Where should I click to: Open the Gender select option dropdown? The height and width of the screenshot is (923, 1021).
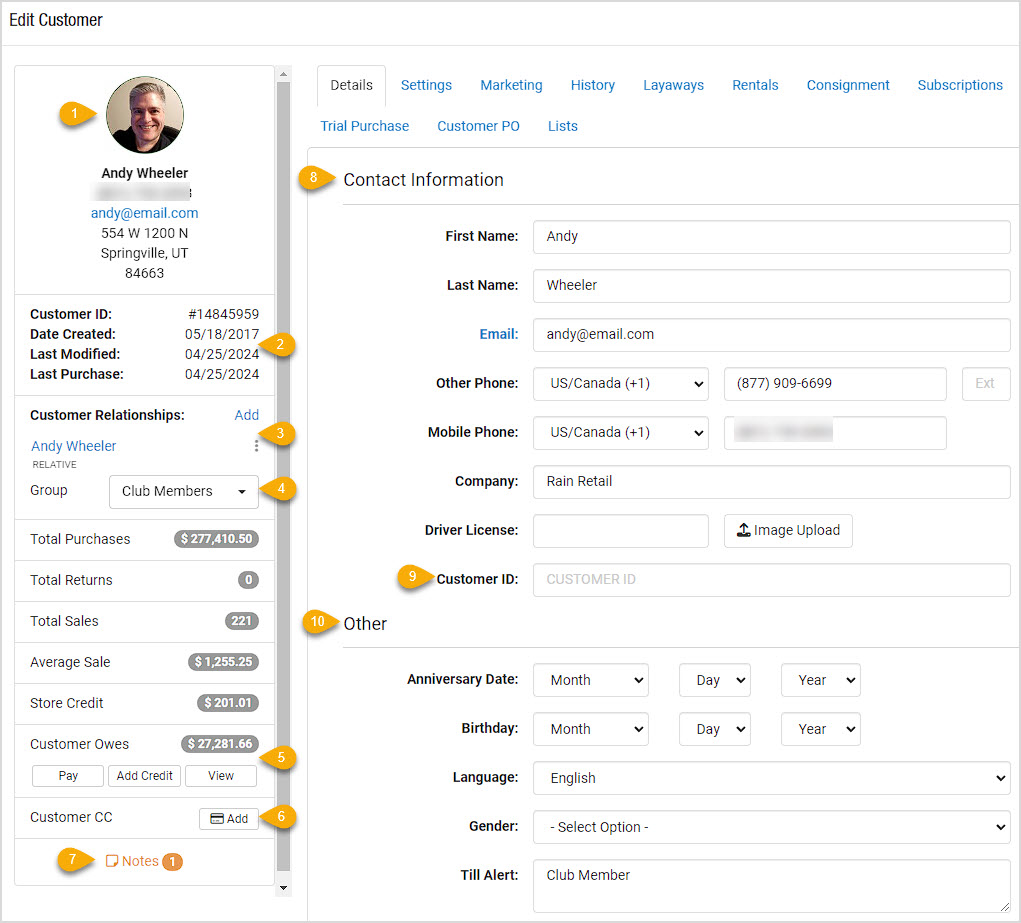tap(771, 827)
